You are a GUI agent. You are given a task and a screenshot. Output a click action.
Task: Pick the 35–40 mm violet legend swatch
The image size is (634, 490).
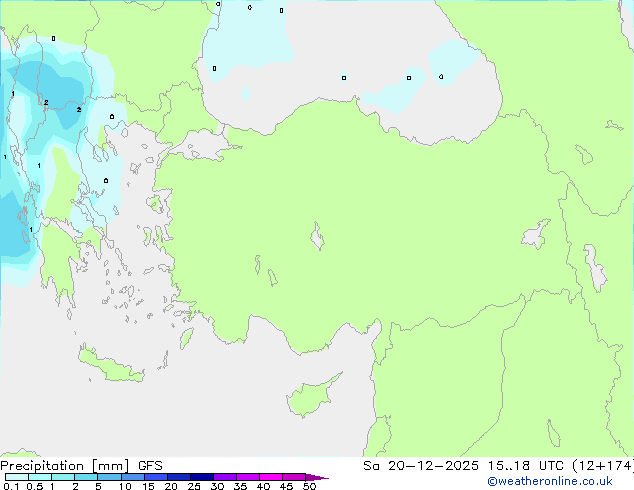pyautogui.click(x=248, y=477)
